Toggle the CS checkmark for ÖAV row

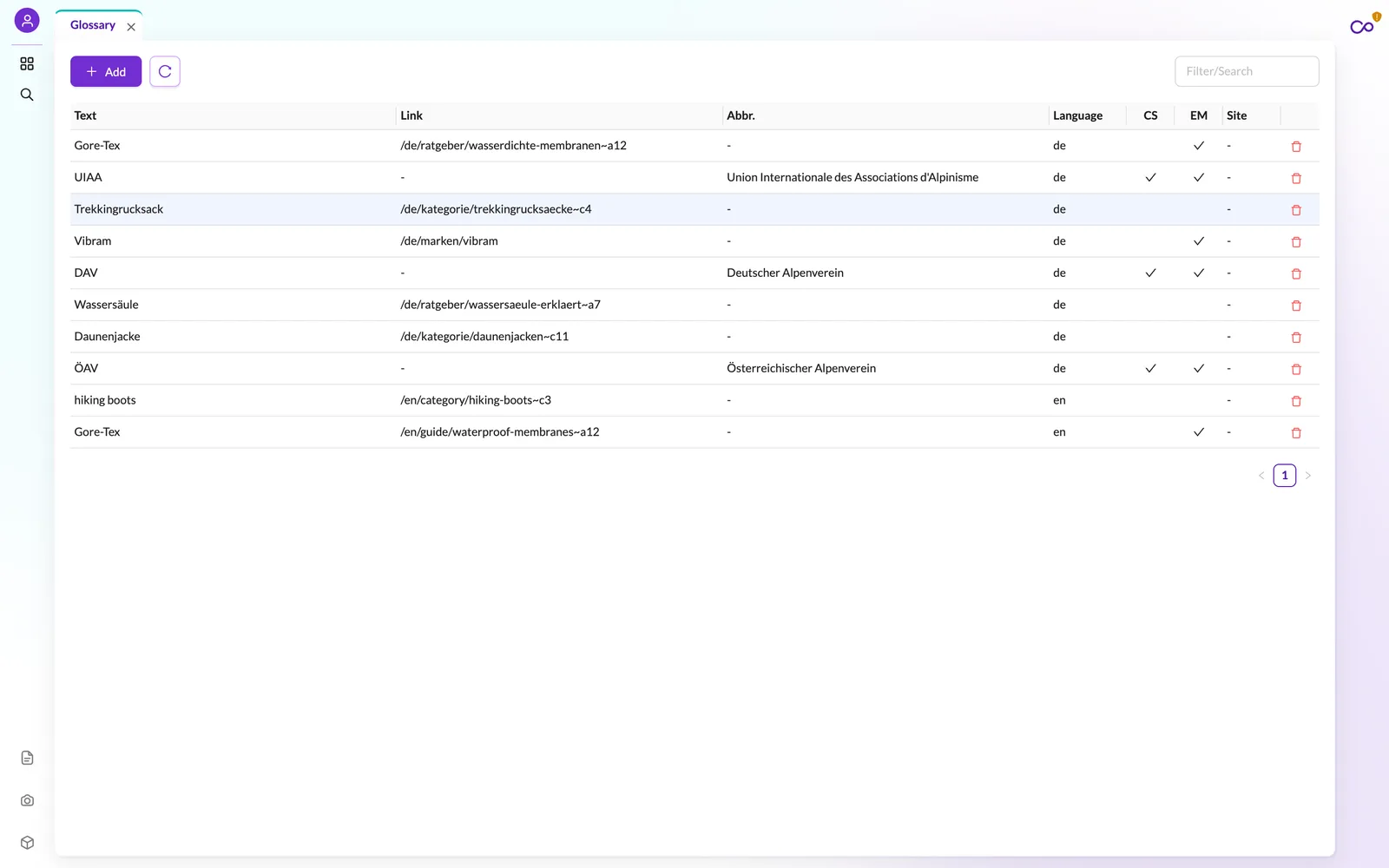[x=1150, y=368]
